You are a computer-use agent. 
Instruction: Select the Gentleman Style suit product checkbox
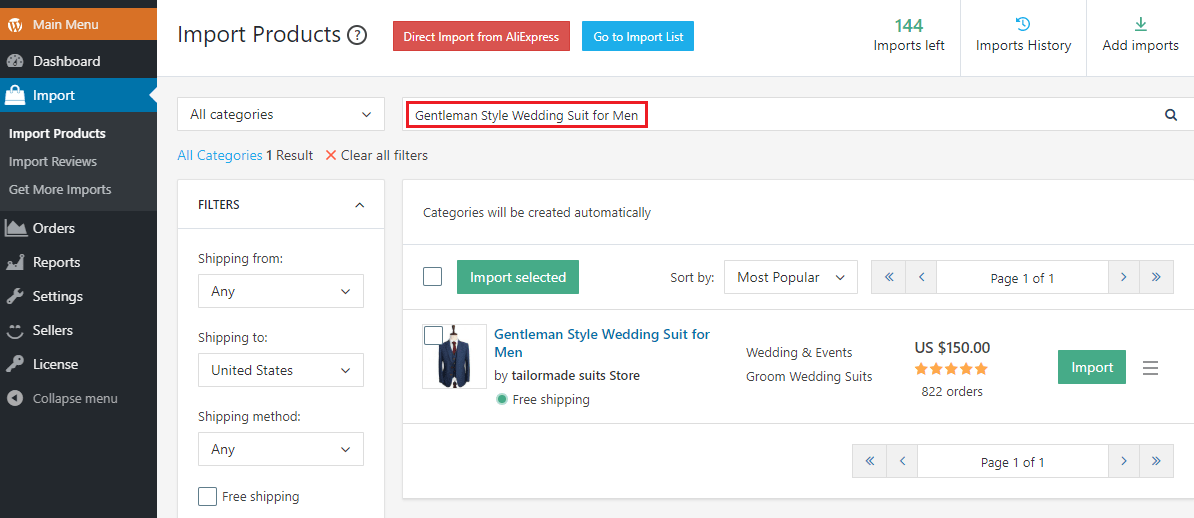(x=434, y=335)
